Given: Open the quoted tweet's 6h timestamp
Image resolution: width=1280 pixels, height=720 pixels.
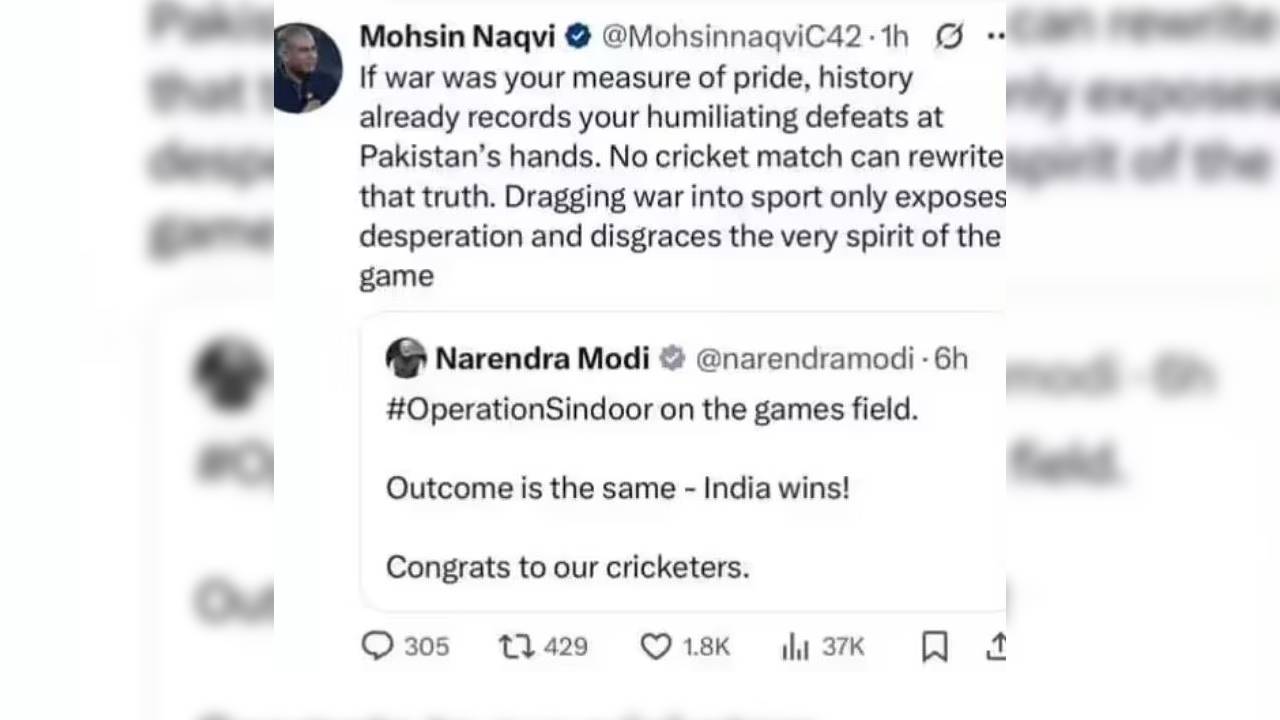Looking at the screenshot, I should point(951,358).
